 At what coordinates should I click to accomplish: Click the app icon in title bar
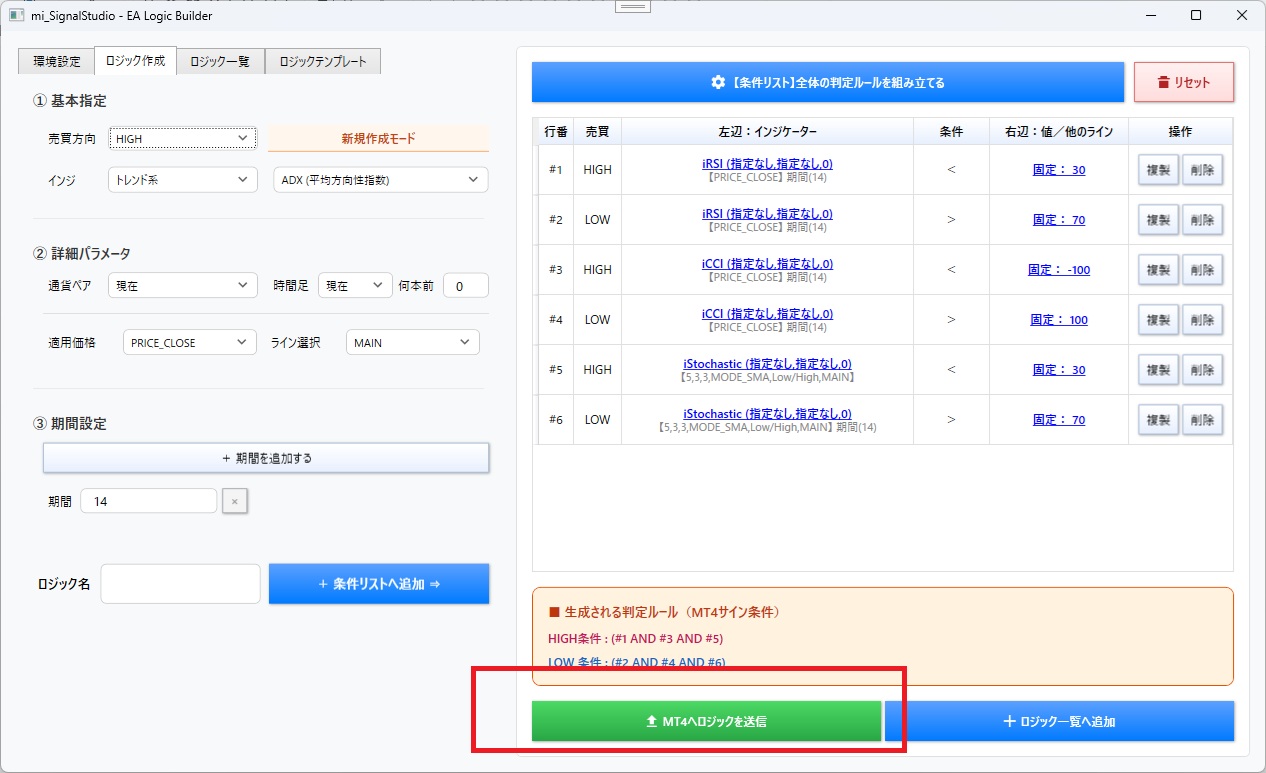[x=16, y=15]
